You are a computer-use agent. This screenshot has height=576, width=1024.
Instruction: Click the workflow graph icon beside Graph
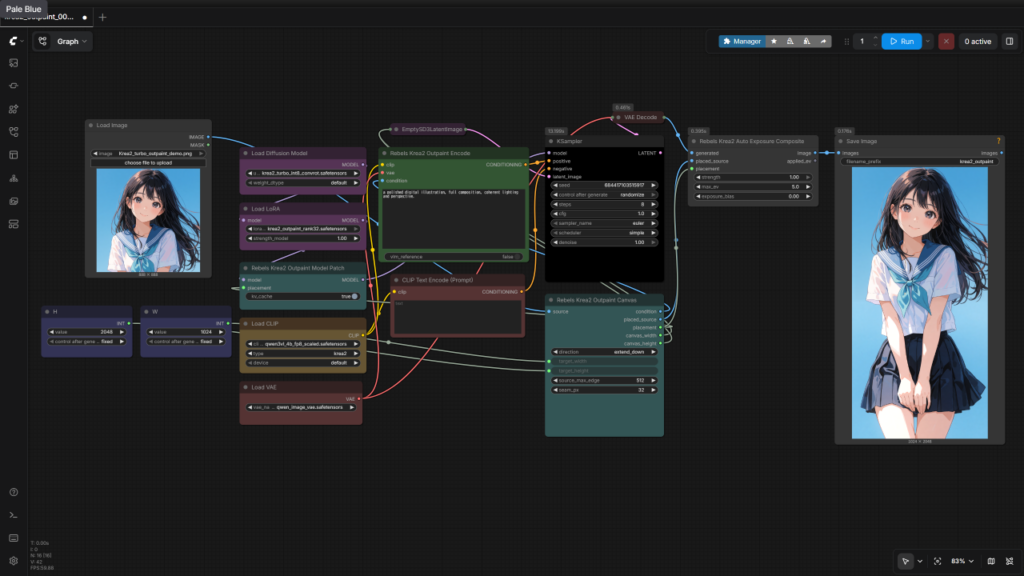click(42, 41)
